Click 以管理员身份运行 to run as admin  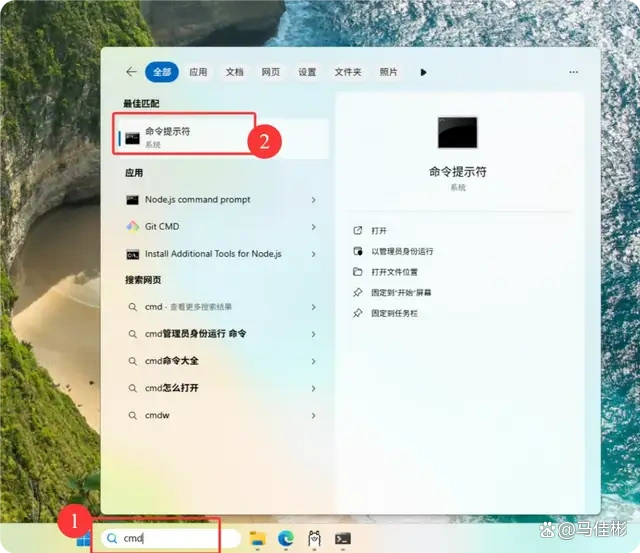pyautogui.click(x=402, y=251)
